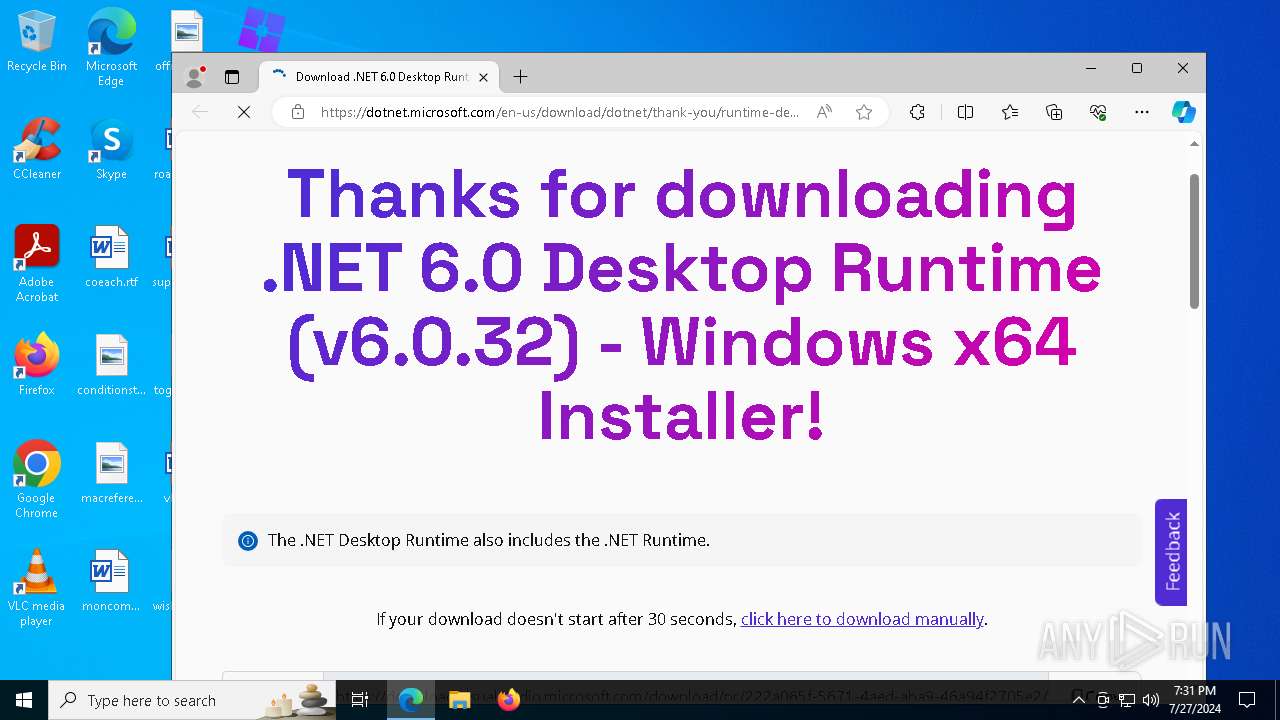This screenshot has width=1280, height=720.
Task: Open network status tray icon
Action: [x=1127, y=700]
